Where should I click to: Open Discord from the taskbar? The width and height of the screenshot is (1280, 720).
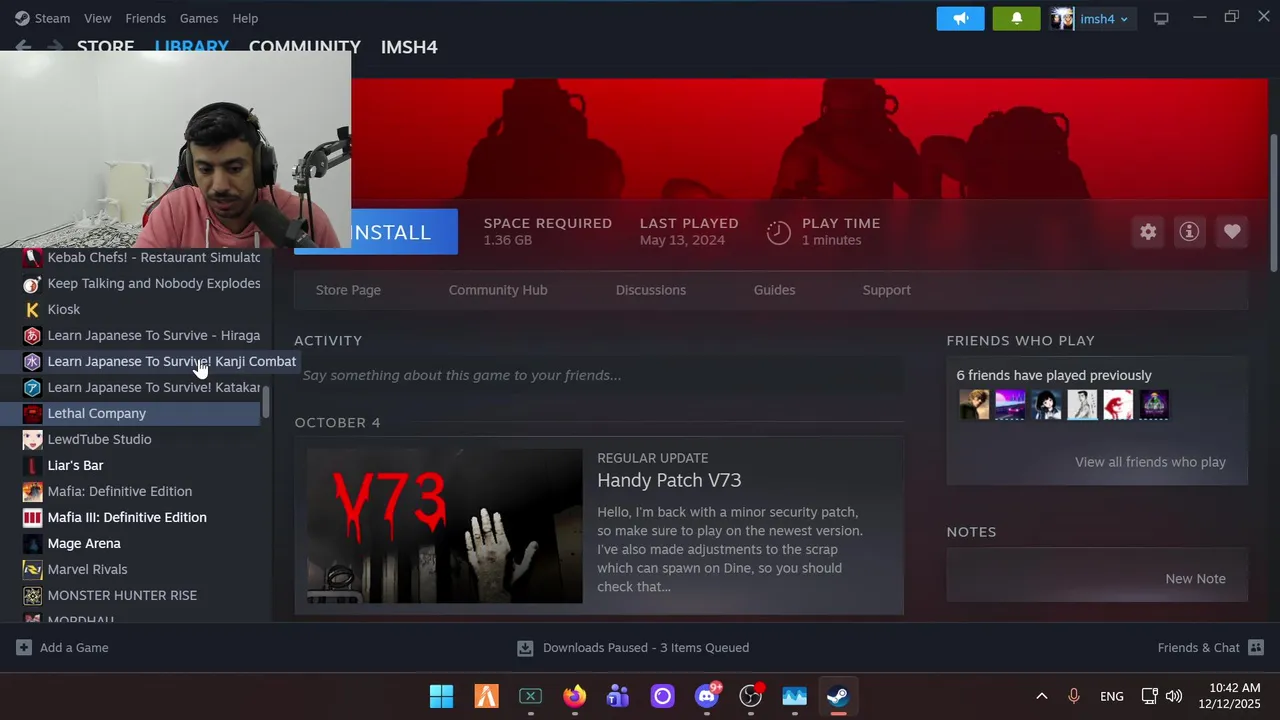click(x=707, y=696)
